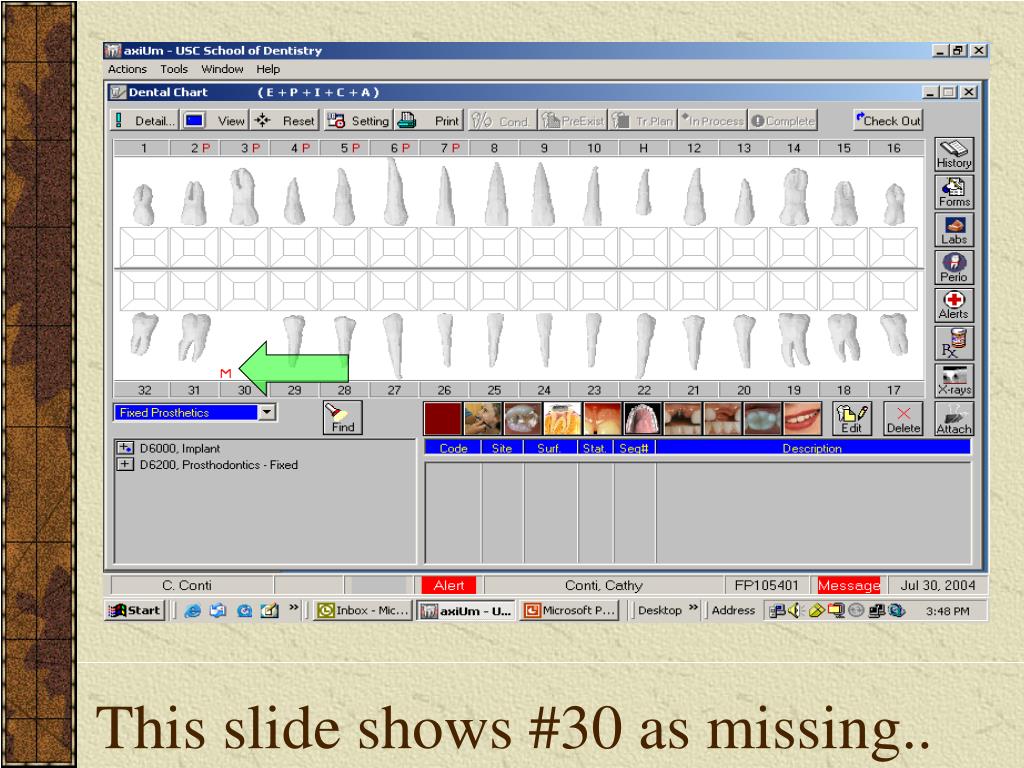Click the Code column header
Screen dimensions: 1024x768
(x=453, y=448)
